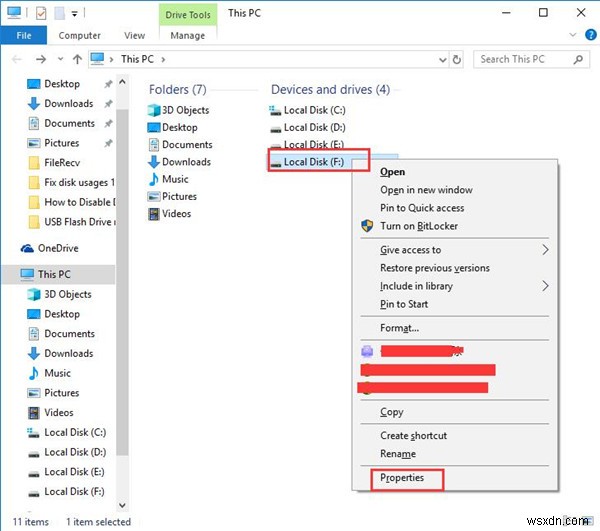
Task: Select the Desktop folder icon in Folders
Action: coord(154,127)
